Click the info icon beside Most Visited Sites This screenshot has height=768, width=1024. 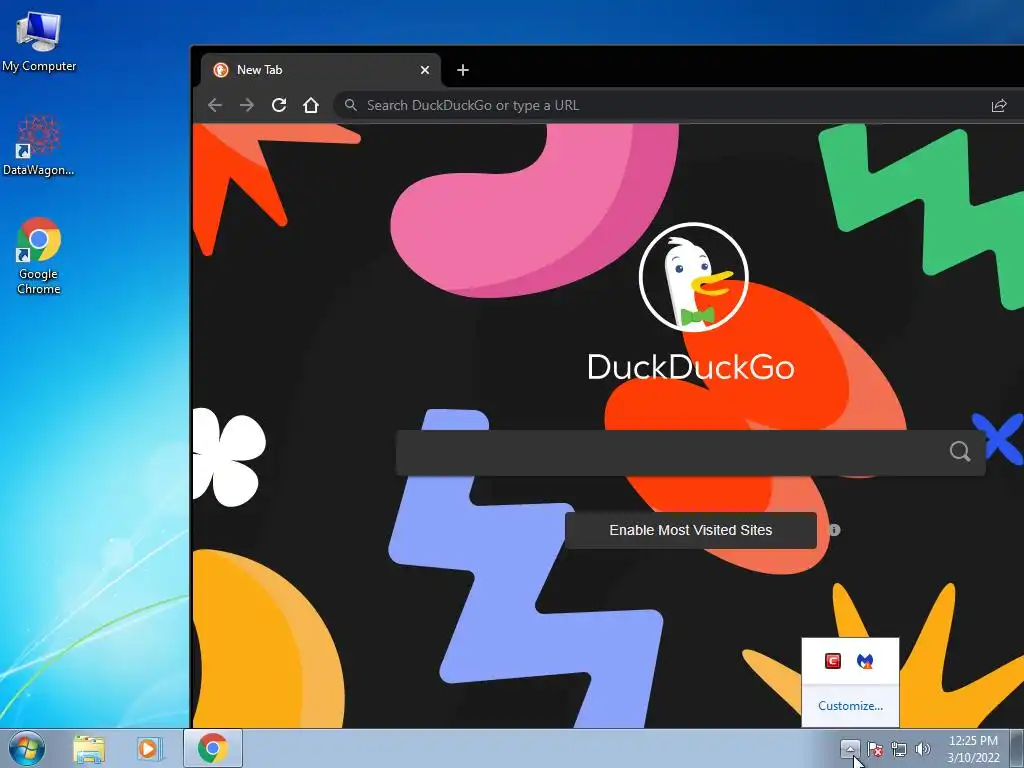pyautogui.click(x=835, y=530)
